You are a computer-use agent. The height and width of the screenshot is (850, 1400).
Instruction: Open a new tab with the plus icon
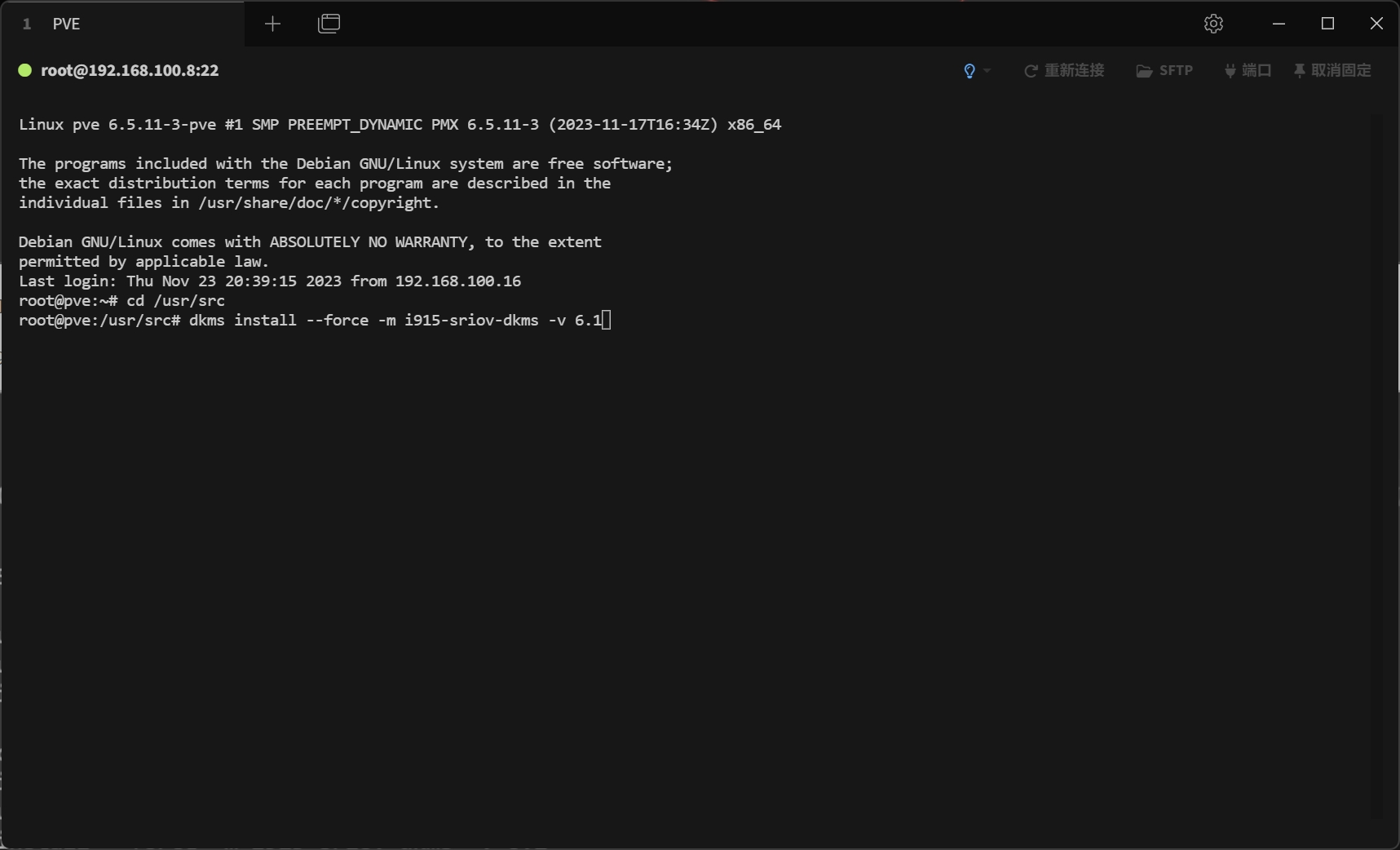[272, 24]
